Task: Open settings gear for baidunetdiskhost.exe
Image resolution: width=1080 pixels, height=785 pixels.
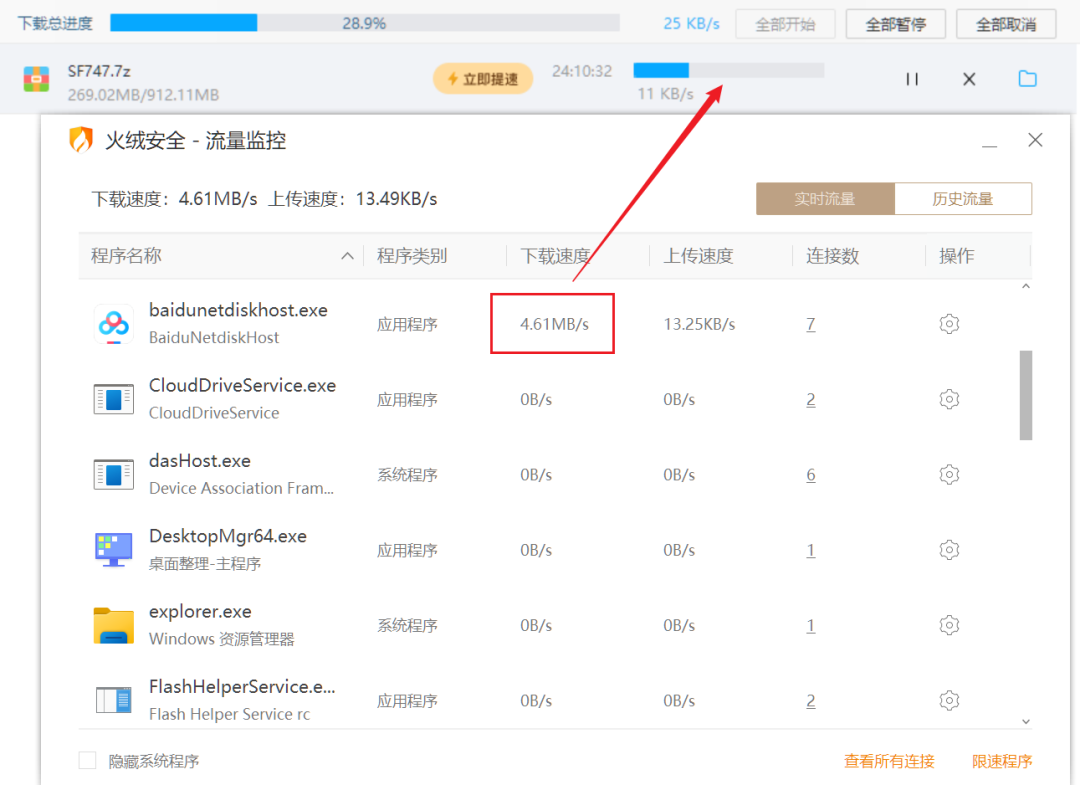Action: pyautogui.click(x=949, y=324)
